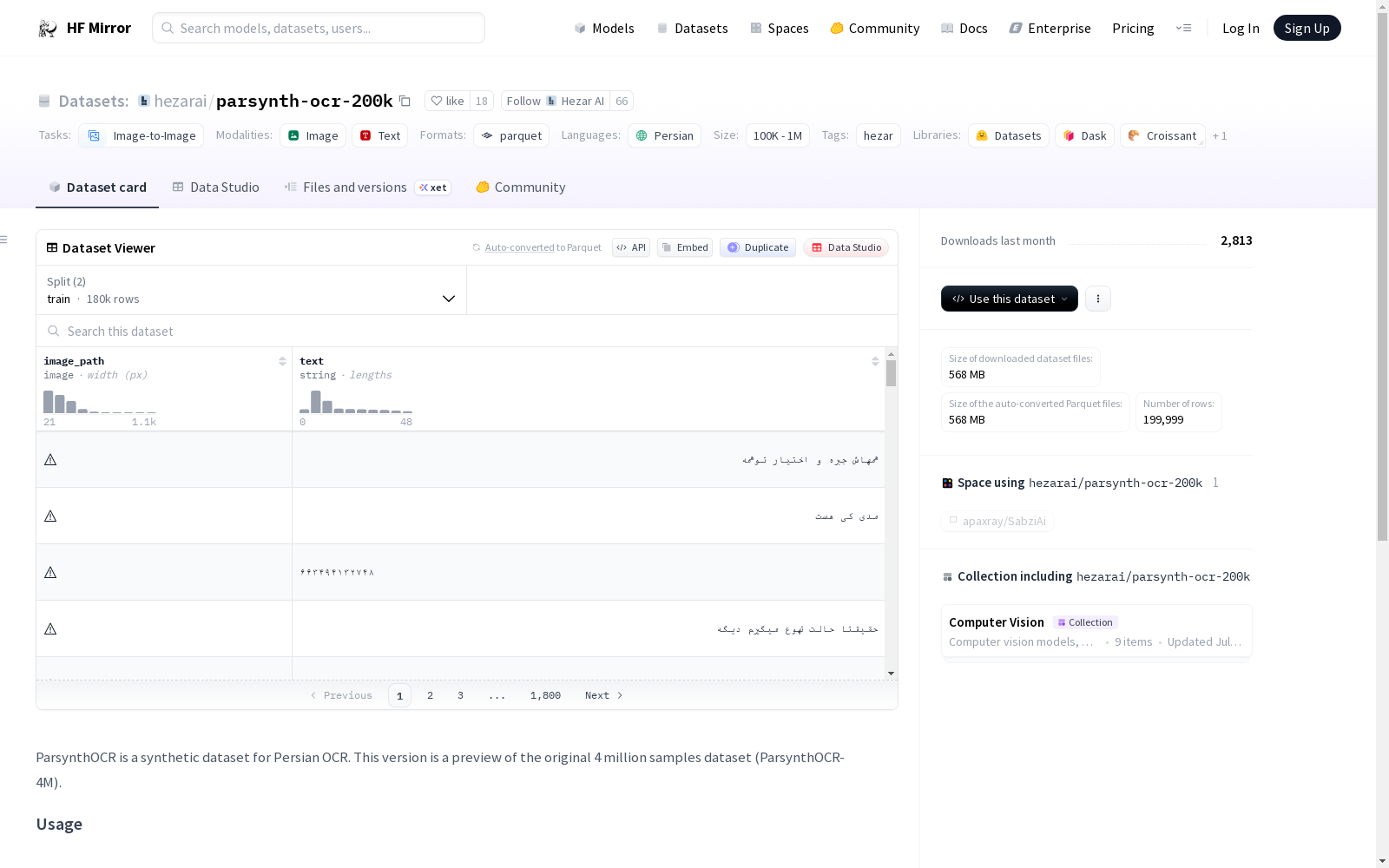This screenshot has width=1389, height=868.
Task: Click the 100K - 1M size tag
Action: tap(778, 135)
